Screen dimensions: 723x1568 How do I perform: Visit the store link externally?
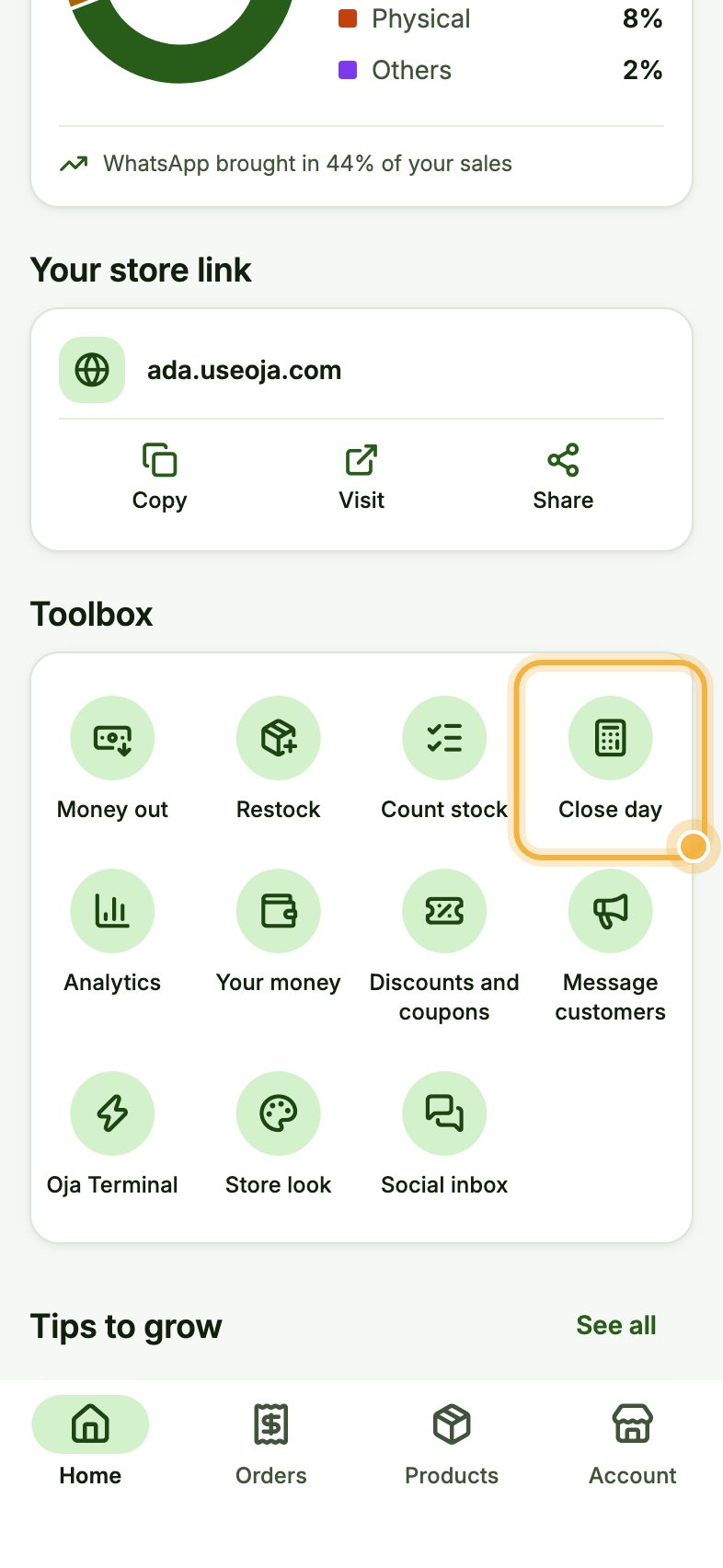(x=361, y=478)
